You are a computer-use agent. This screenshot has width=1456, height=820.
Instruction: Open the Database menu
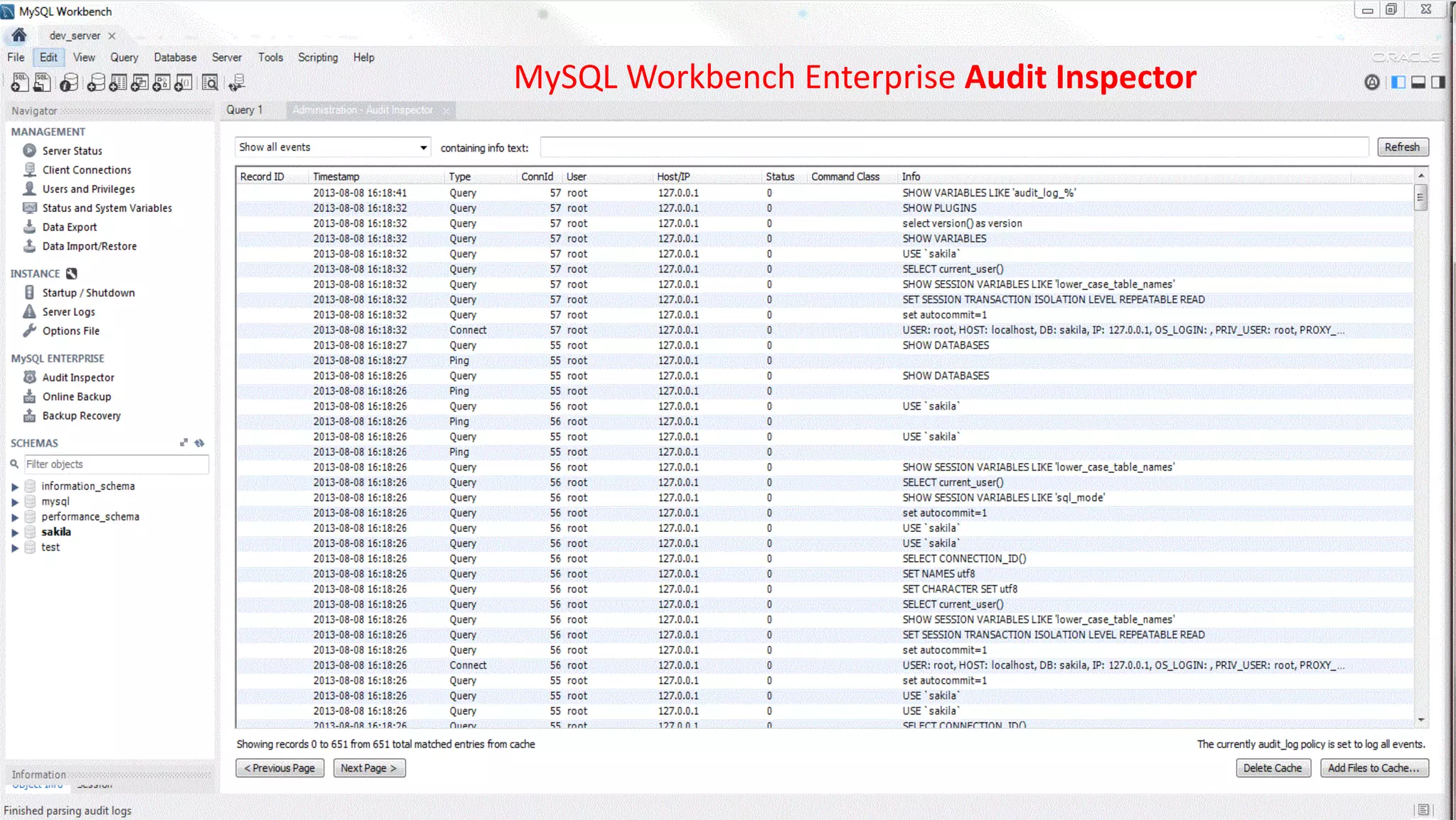tap(175, 58)
